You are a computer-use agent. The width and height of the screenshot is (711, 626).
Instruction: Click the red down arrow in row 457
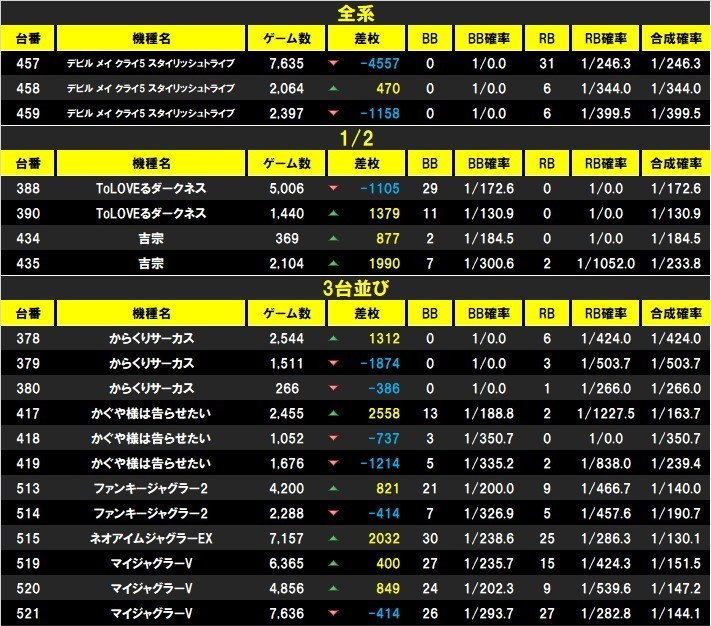tap(334, 63)
